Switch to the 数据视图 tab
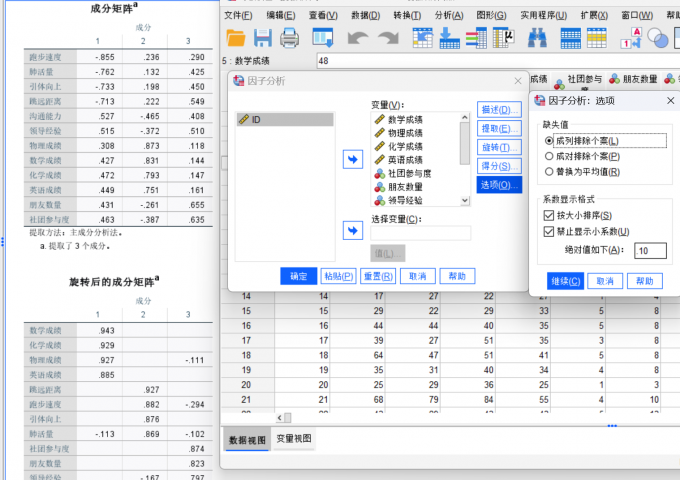This screenshot has width=680, height=480. (x=247, y=440)
